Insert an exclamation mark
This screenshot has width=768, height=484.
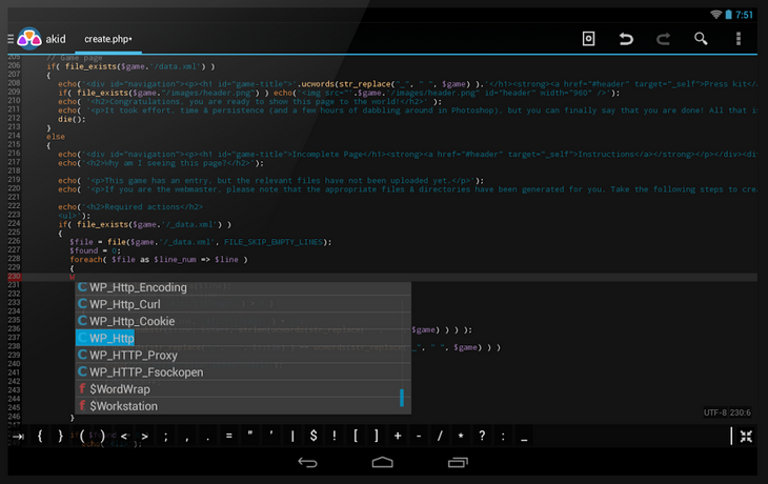(335, 436)
